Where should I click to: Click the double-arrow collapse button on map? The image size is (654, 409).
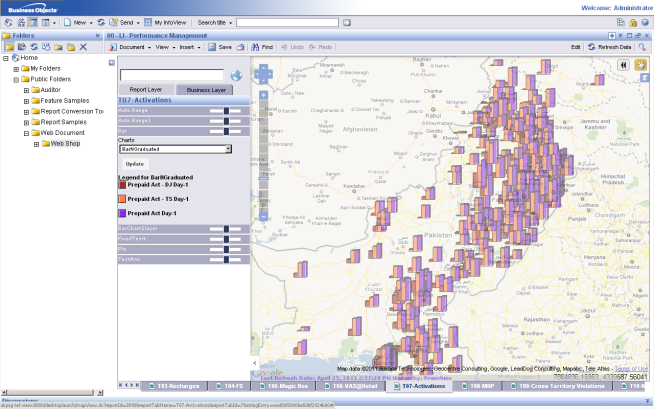pyautogui.click(x=623, y=65)
